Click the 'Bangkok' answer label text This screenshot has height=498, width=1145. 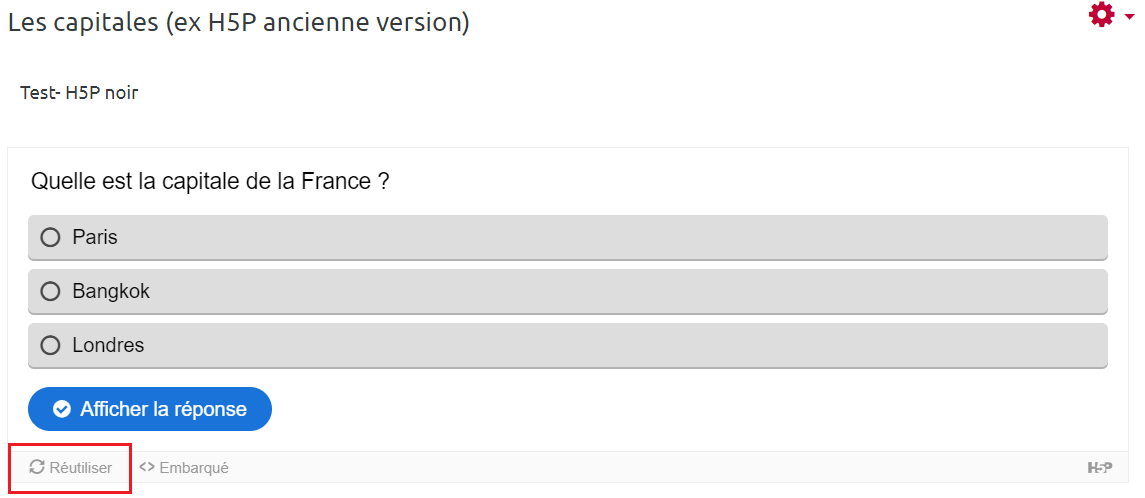pos(111,292)
